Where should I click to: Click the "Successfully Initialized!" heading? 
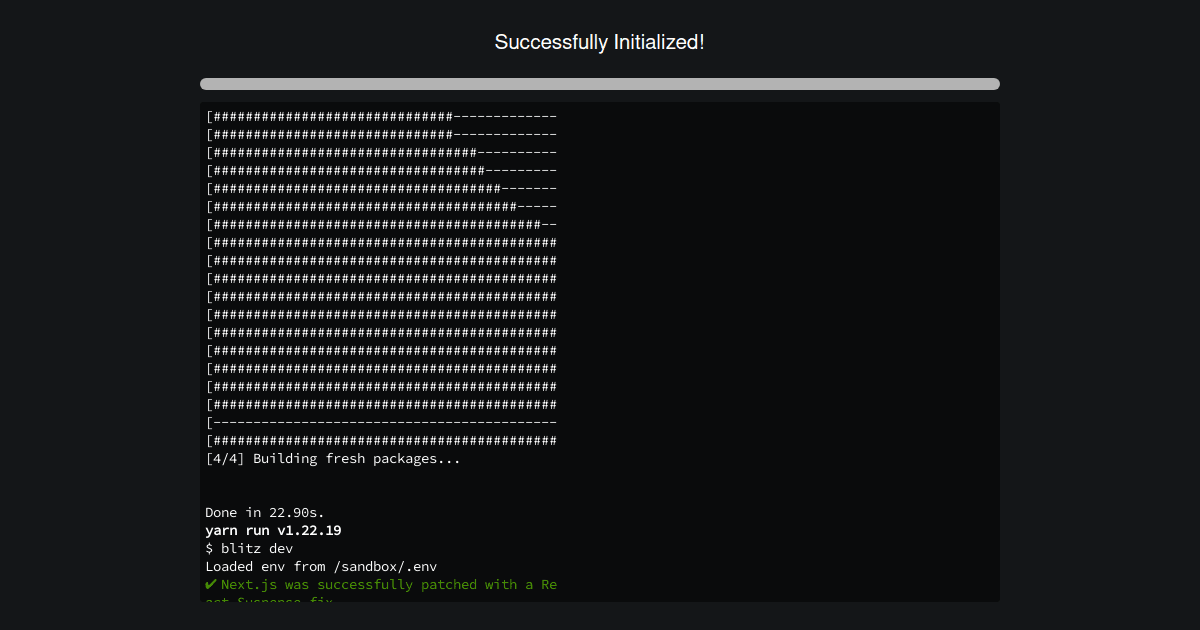600,42
